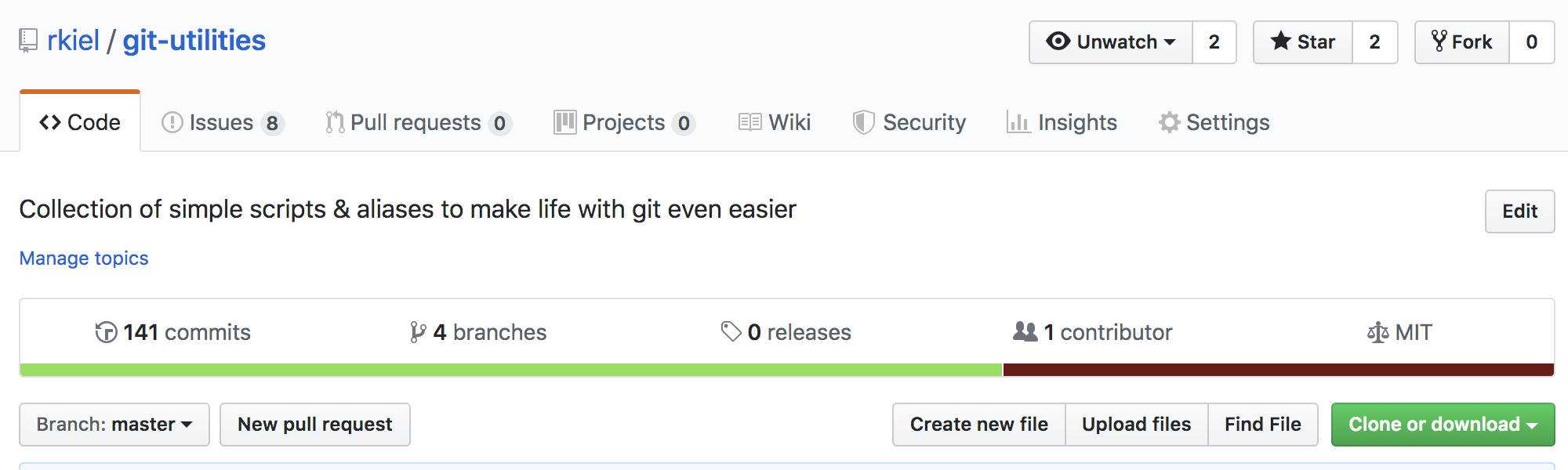This screenshot has height=470, width=1568.
Task: Fork the git-utilities repository
Action: 1462,42
